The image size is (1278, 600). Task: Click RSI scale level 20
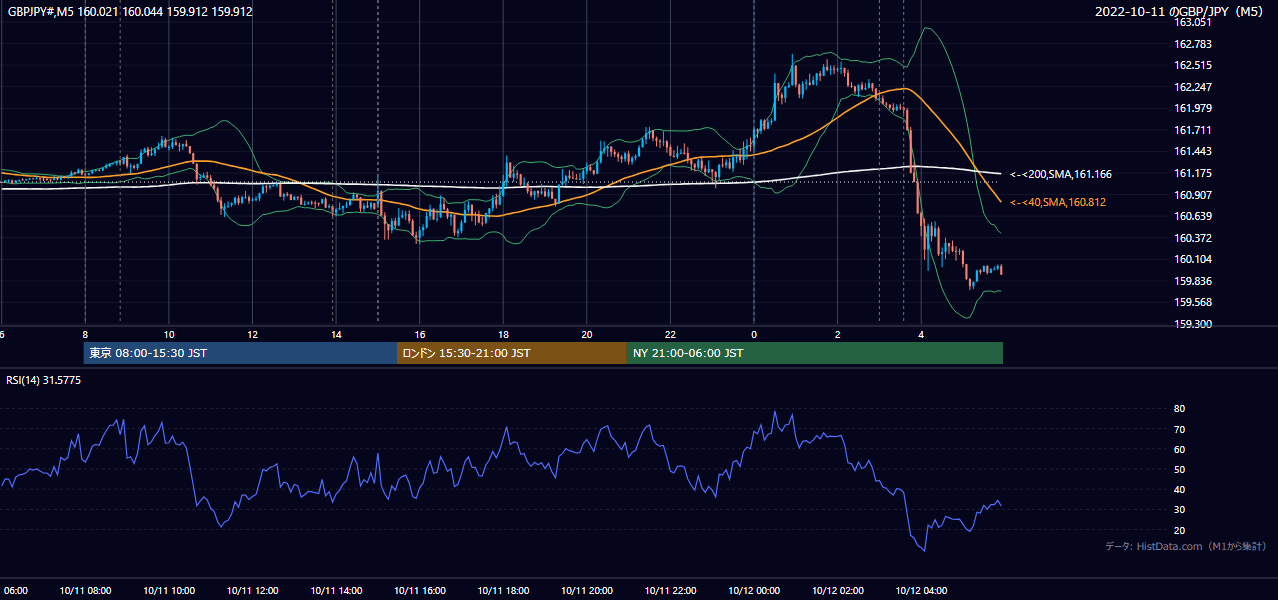pyautogui.click(x=1179, y=530)
